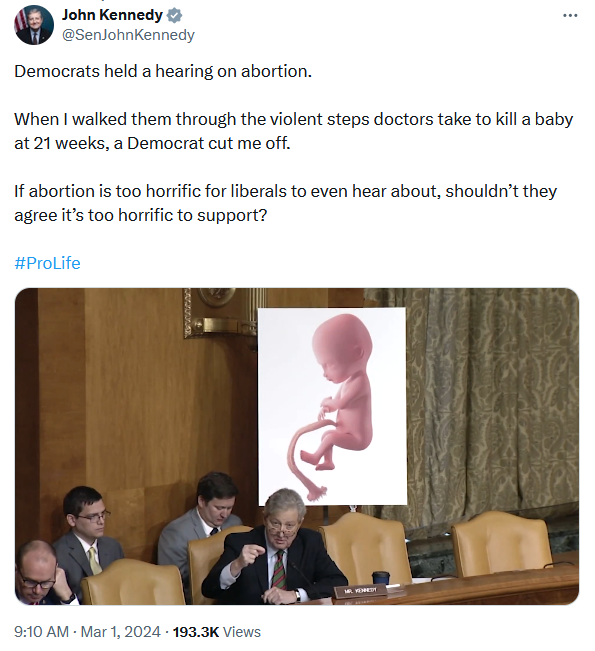Viewport: 595px width, 651px height.
Task: Open the John Kennedy display name link
Action: [x=112, y=15]
